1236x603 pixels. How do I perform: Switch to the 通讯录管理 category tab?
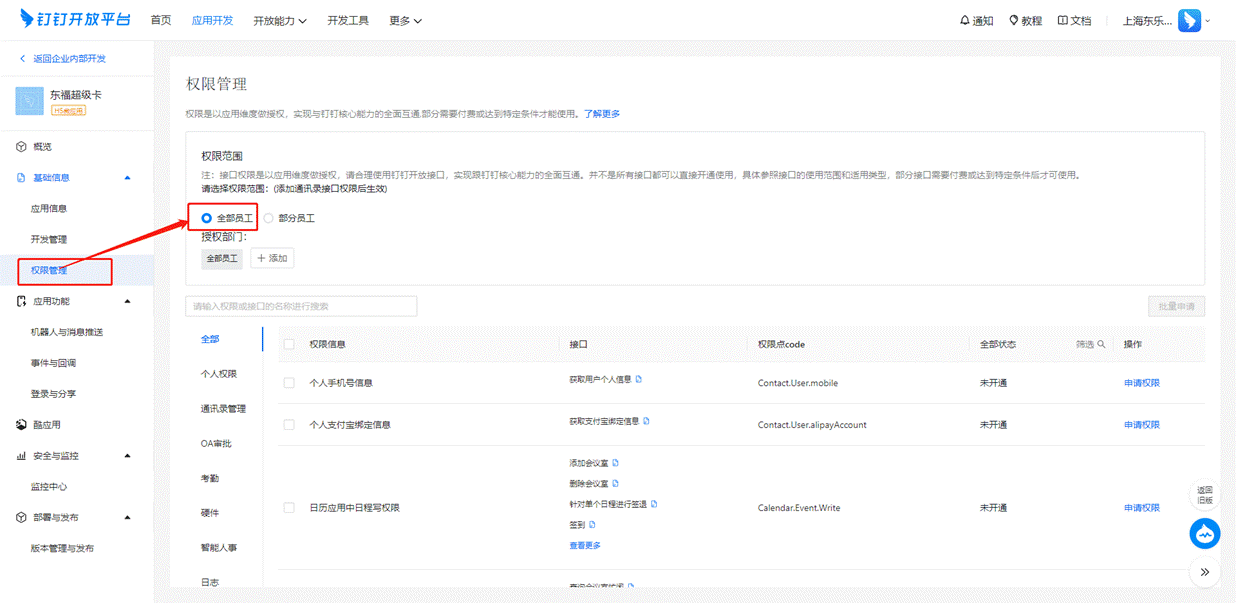(223, 409)
